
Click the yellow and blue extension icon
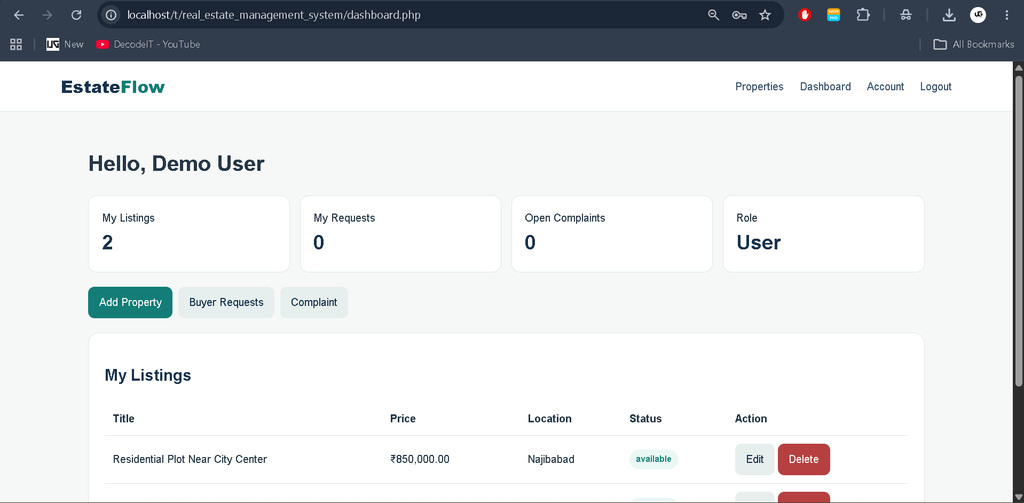click(834, 15)
